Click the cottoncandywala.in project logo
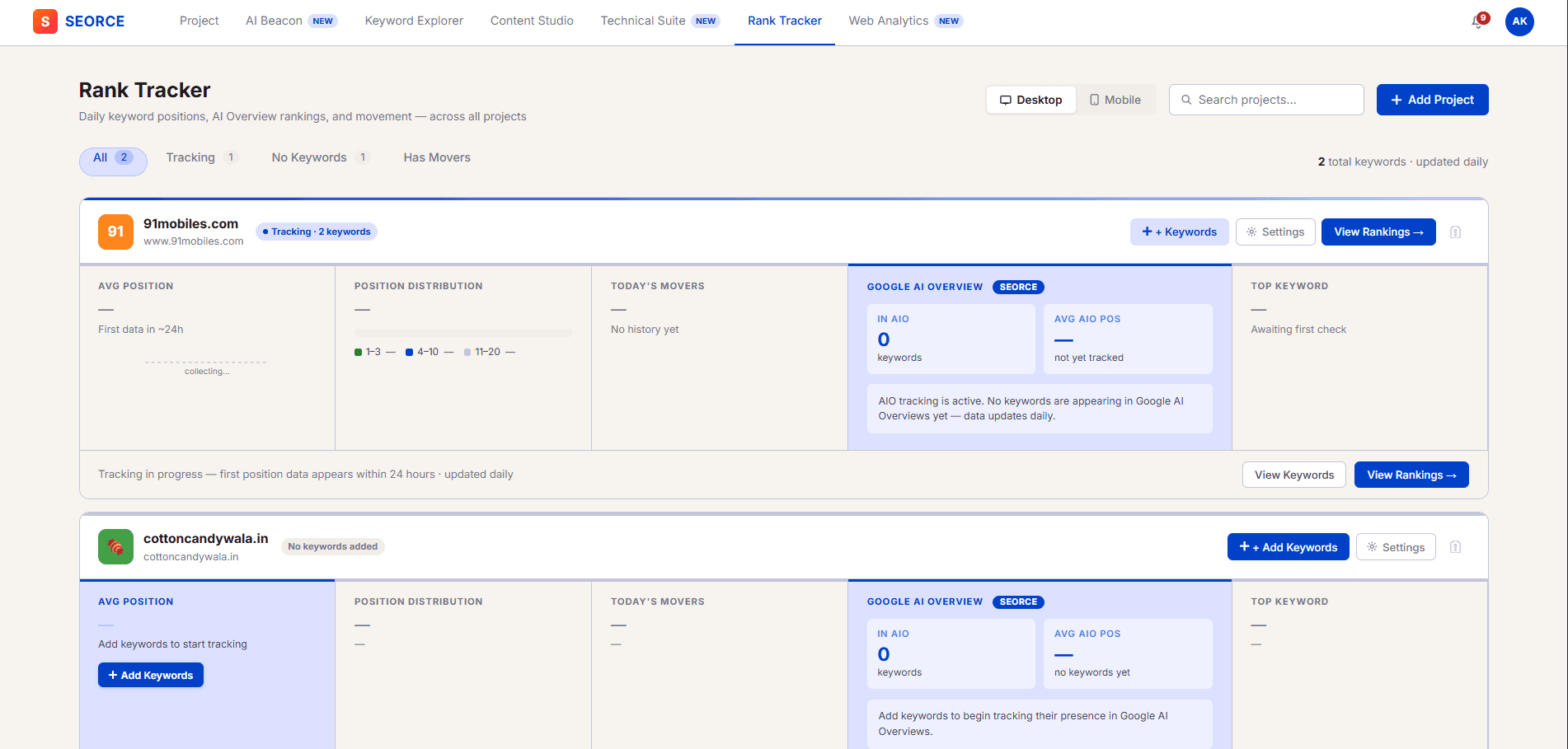The width and height of the screenshot is (1568, 749). (115, 546)
